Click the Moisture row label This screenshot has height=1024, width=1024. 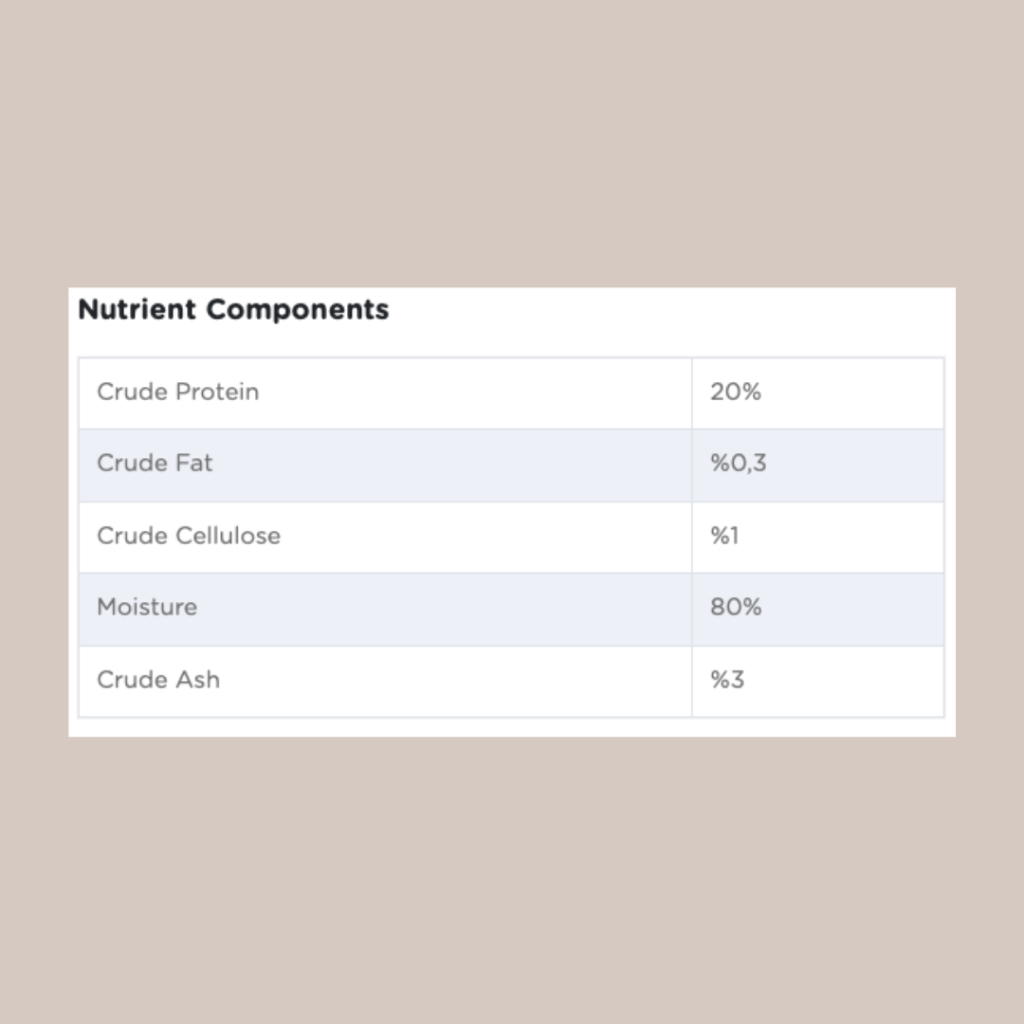click(x=147, y=607)
